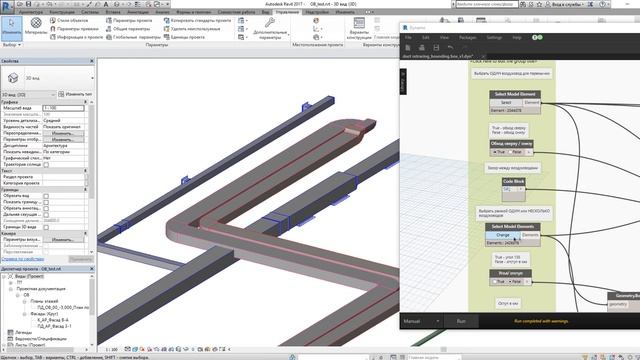Toggle Sun path (Траектория солнца) checkbox
Image resolution: width=640 pixels, height=360 pixels.
point(46,164)
